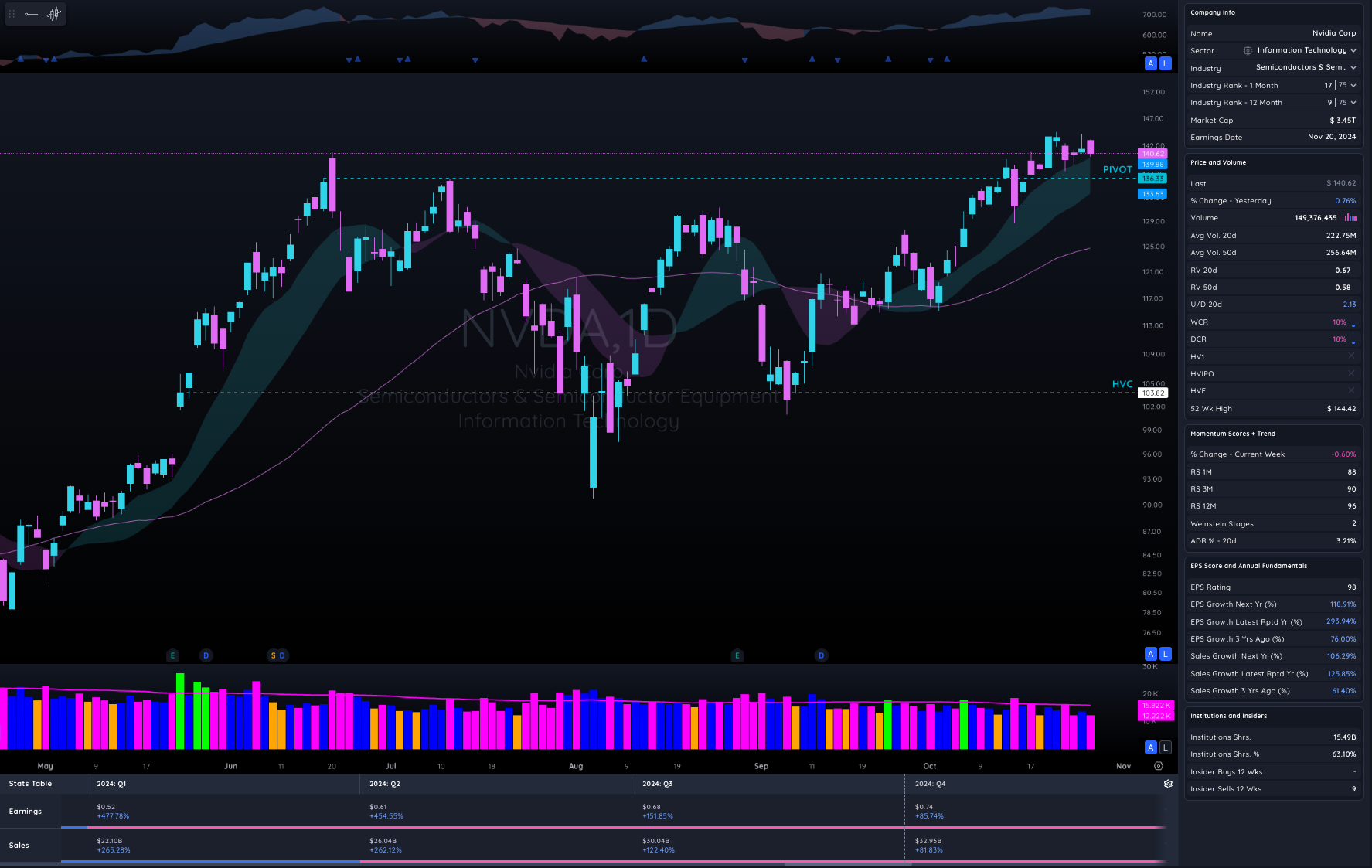The image size is (1372, 868).
Task: Click the EPS Rating value 98
Action: 1351,587
